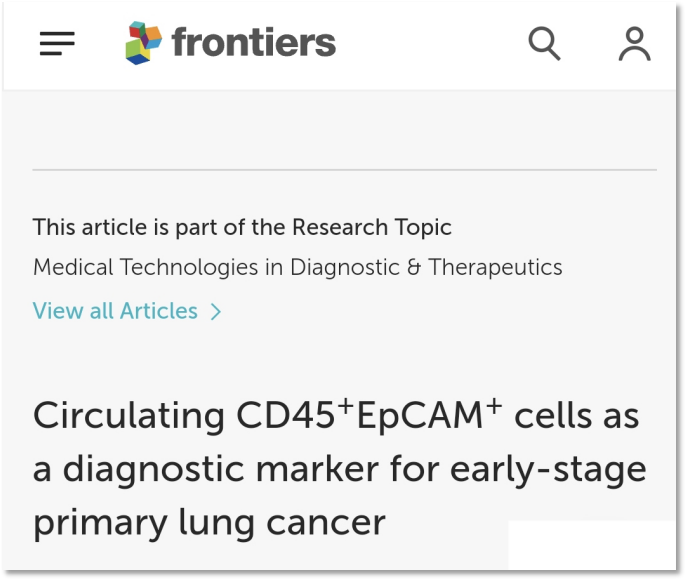Open the hamburger navigation menu

tap(57, 43)
